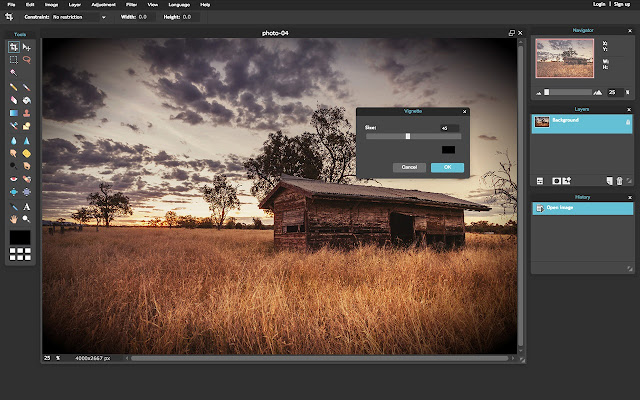
Task: Click the Vignette size slider handle
Action: click(407, 136)
